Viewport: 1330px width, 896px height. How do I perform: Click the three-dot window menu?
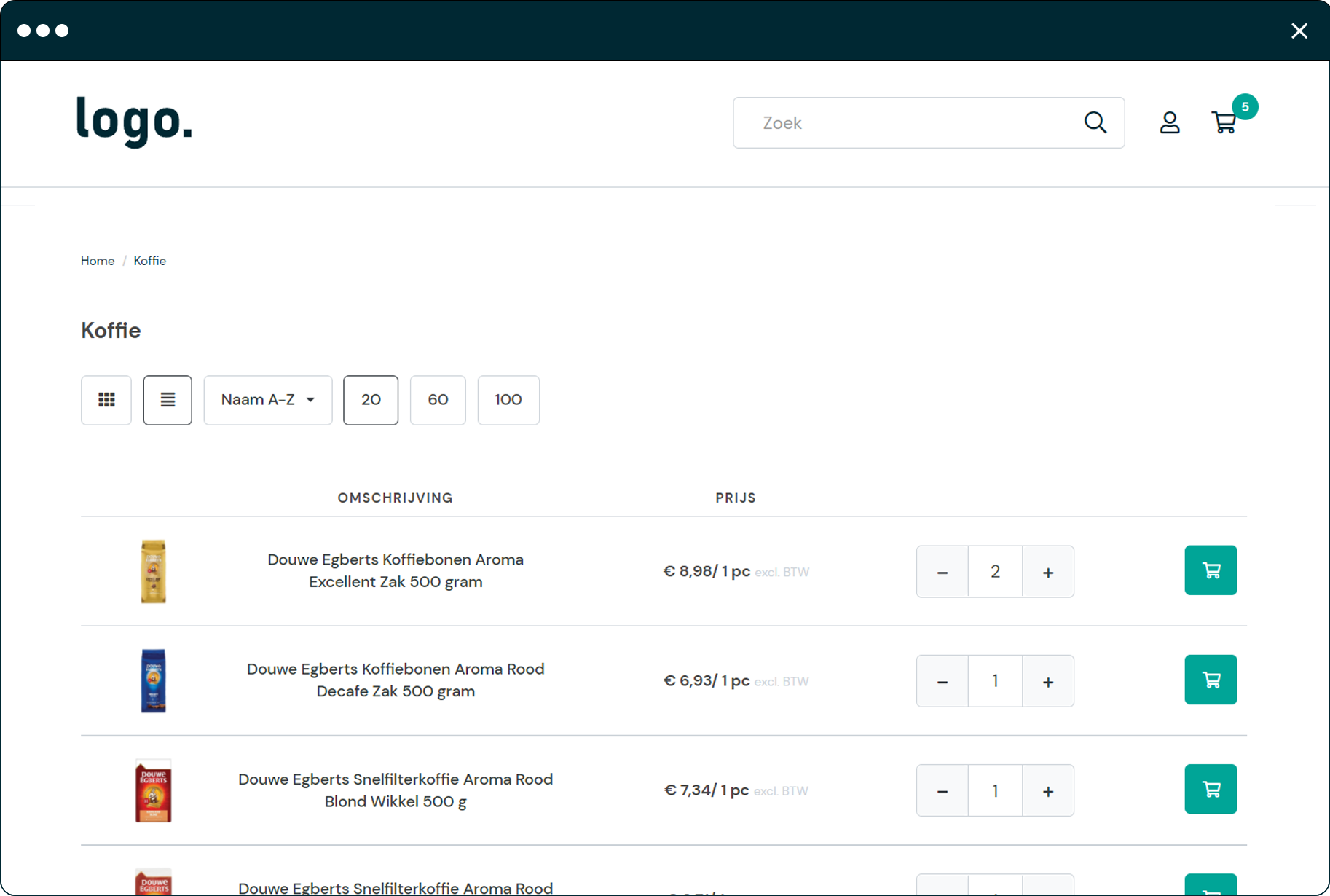pos(43,31)
